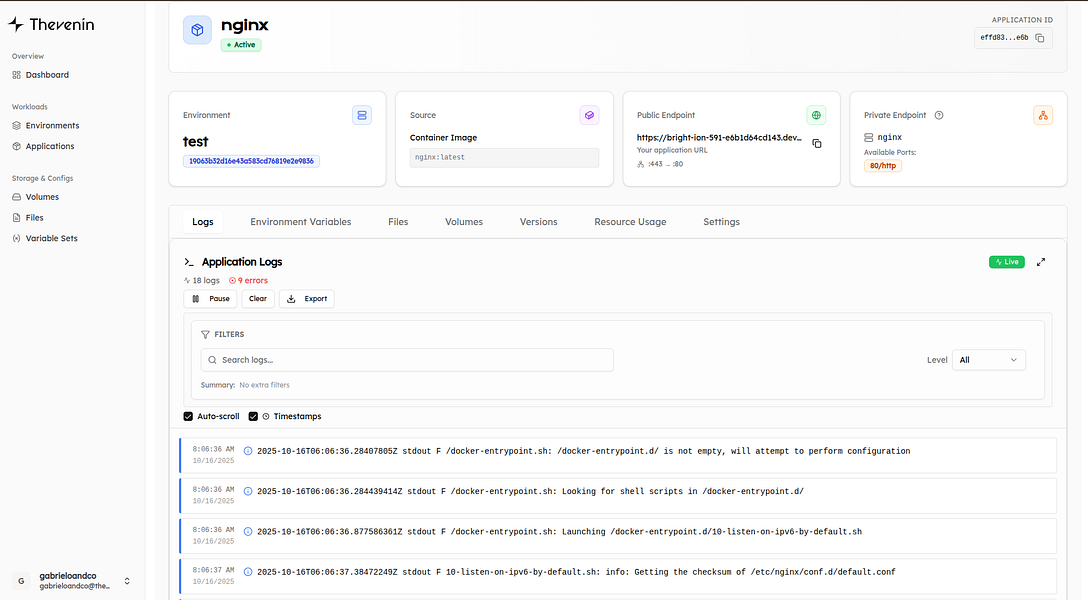
Task: Toggle the Auto-scroll checkbox
Action: click(188, 417)
